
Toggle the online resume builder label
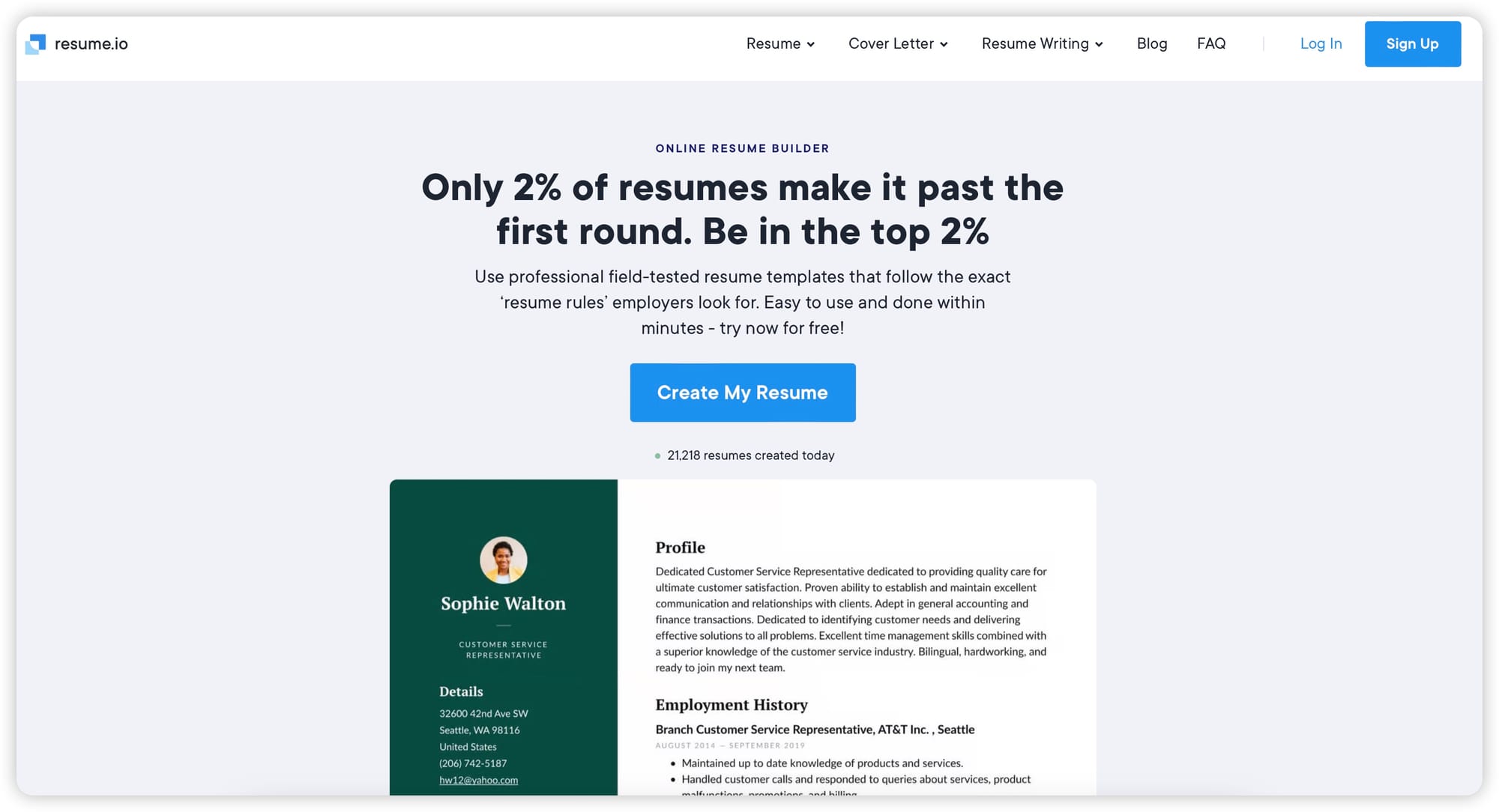tap(742, 147)
